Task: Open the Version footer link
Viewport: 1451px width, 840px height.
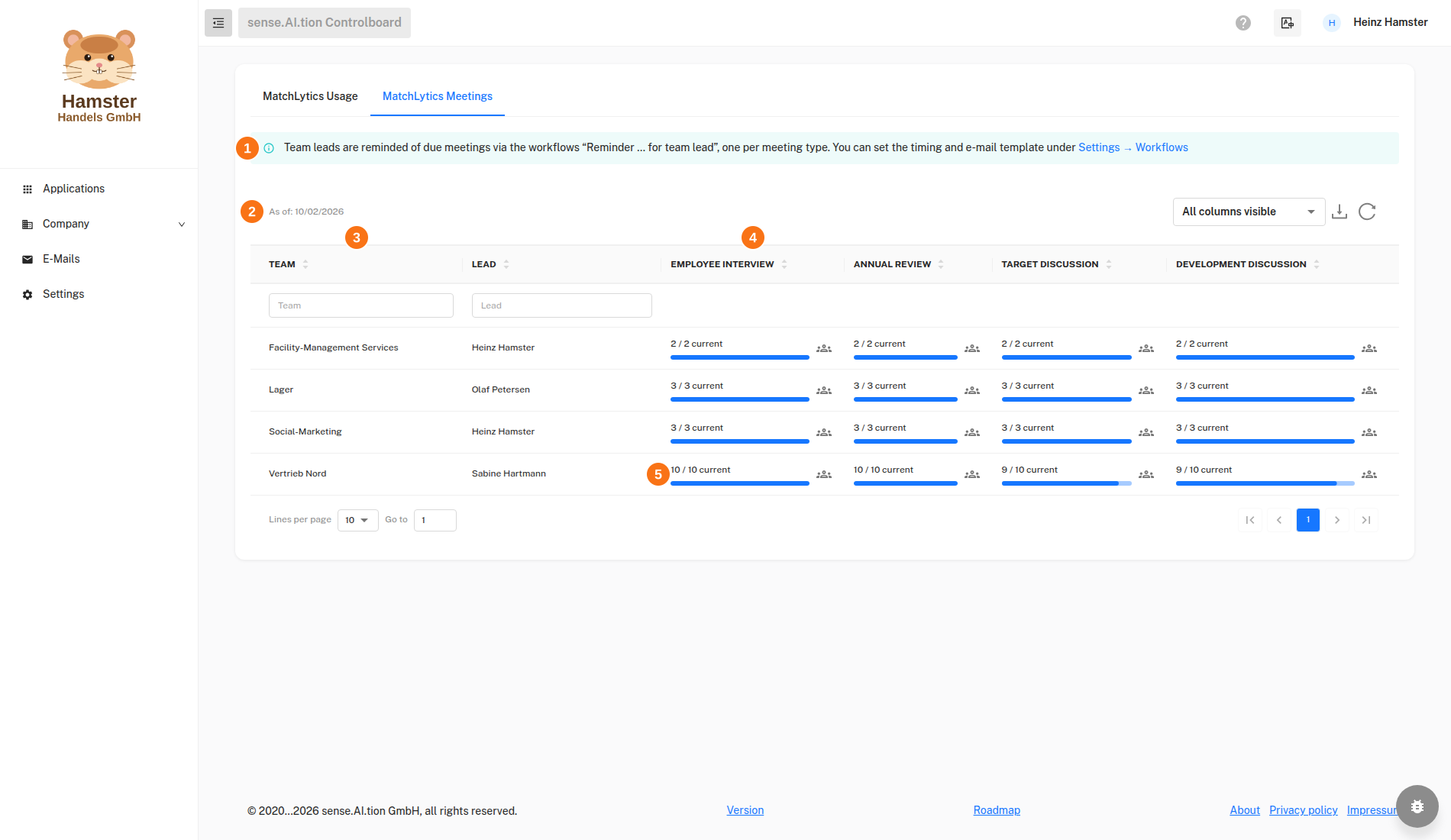Action: click(x=745, y=810)
